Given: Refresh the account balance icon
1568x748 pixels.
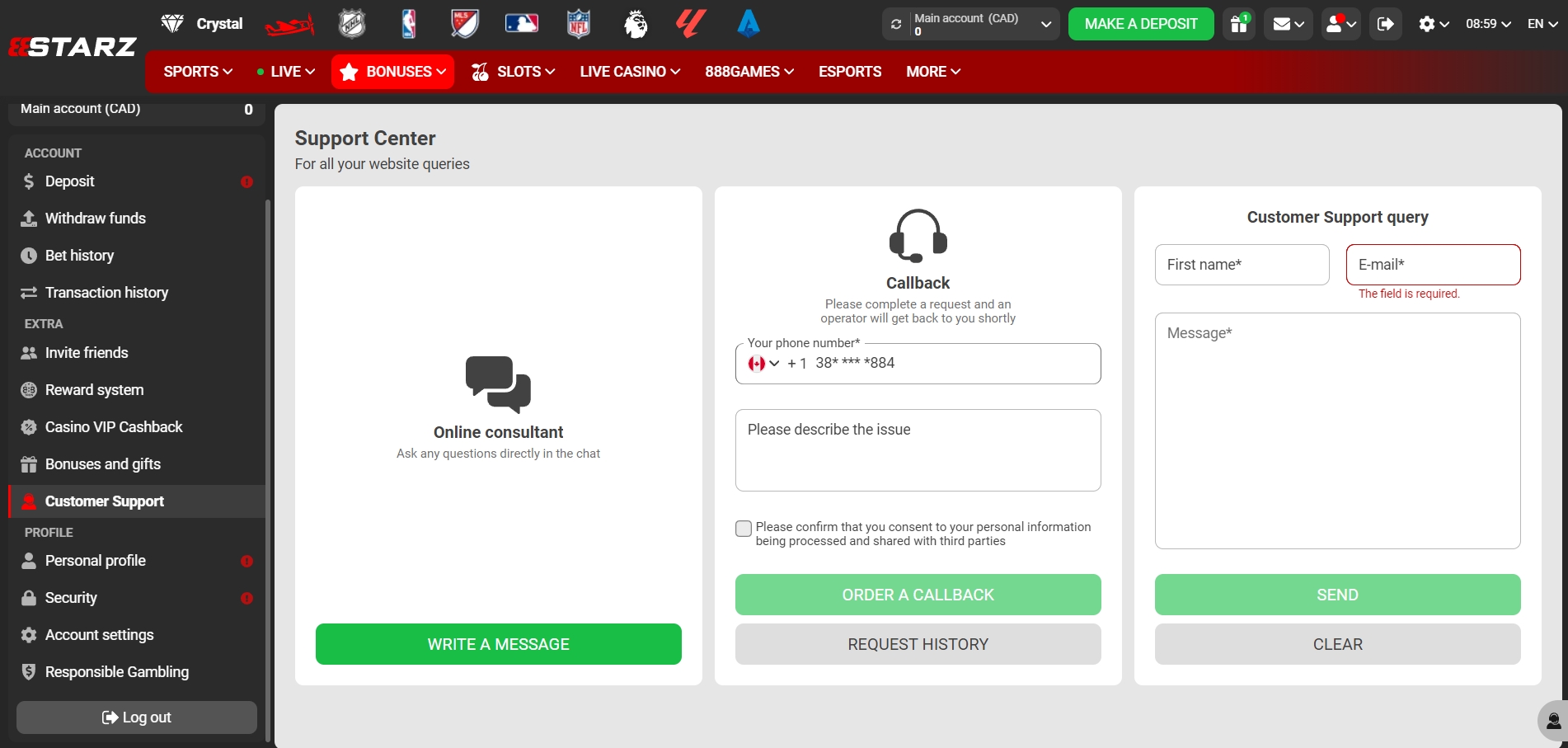Looking at the screenshot, I should pyautogui.click(x=896, y=24).
